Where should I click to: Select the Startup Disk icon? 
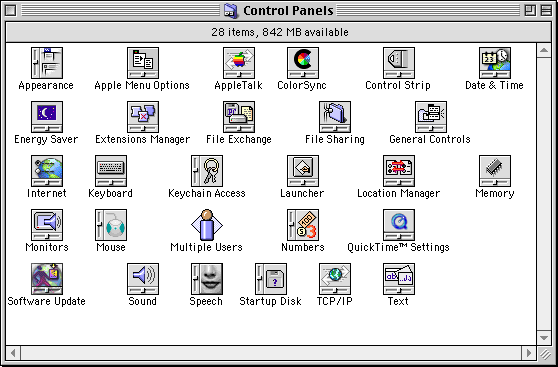271,279
